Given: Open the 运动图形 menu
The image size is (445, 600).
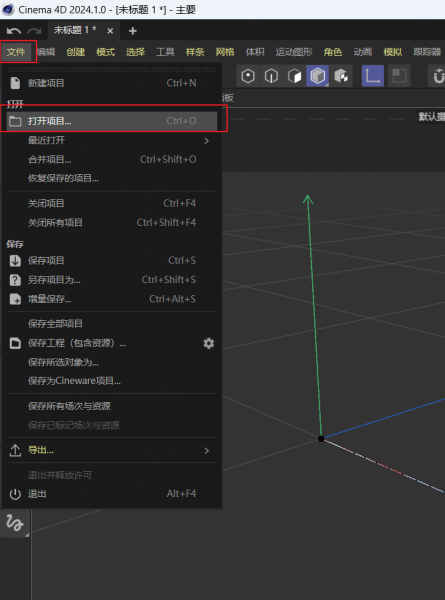Looking at the screenshot, I should click(294, 52).
